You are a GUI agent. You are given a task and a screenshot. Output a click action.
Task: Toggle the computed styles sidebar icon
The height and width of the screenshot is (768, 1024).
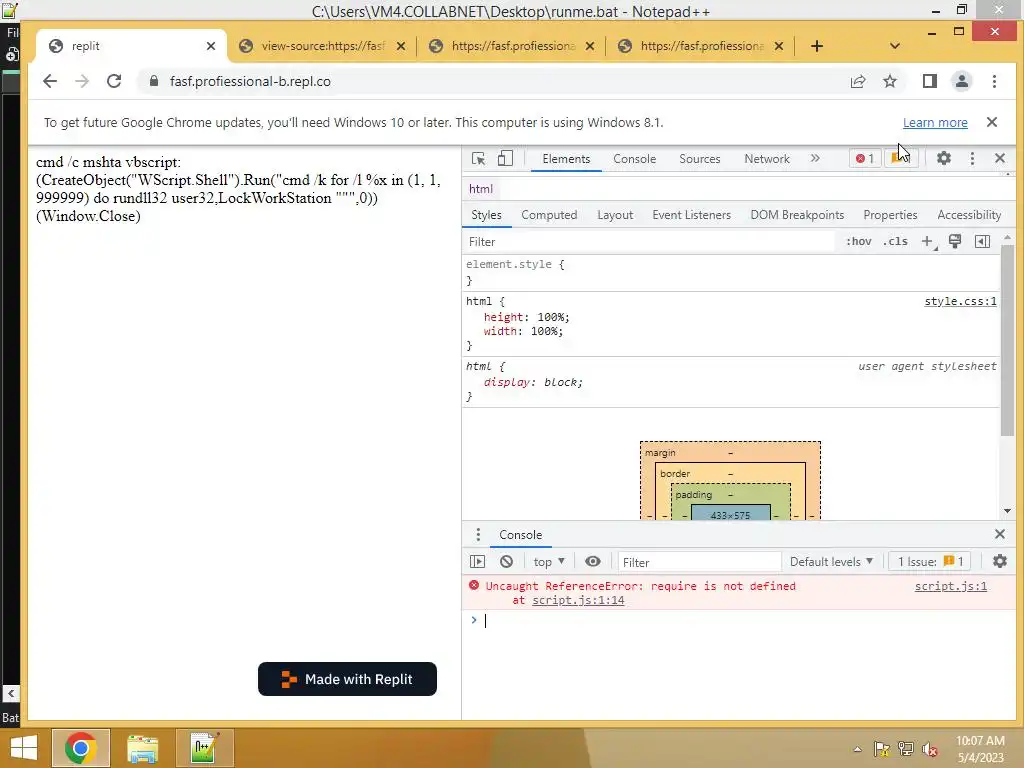pos(982,242)
